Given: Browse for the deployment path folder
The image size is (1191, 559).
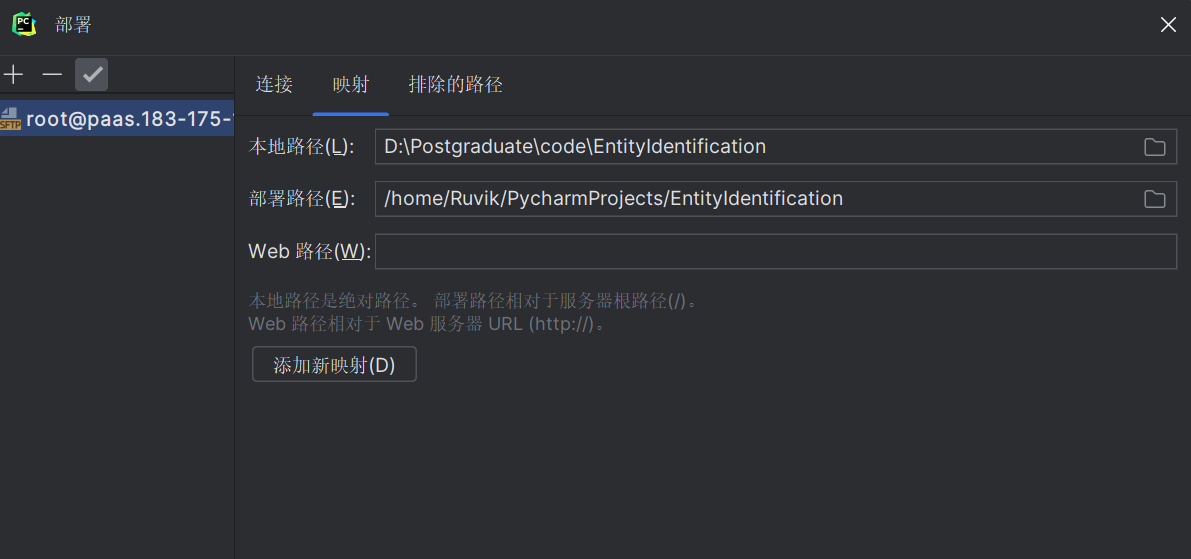Looking at the screenshot, I should point(1154,199).
